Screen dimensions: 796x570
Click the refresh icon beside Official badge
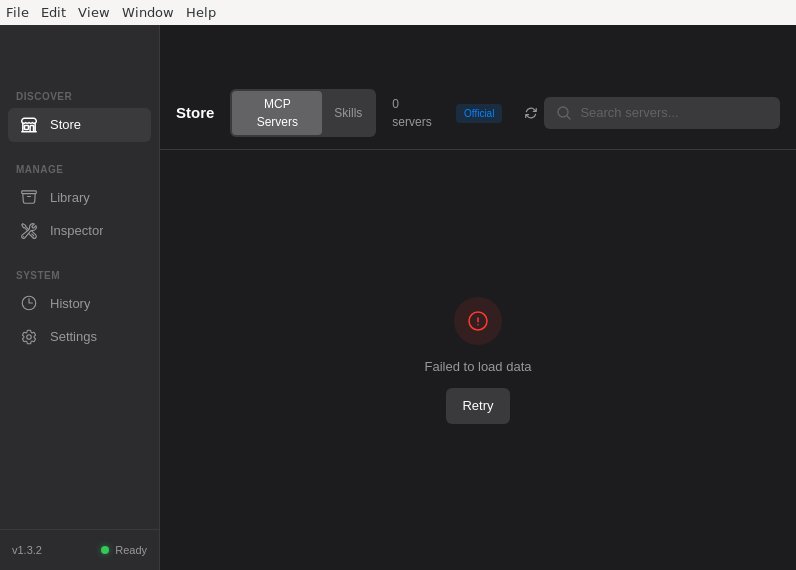530,113
